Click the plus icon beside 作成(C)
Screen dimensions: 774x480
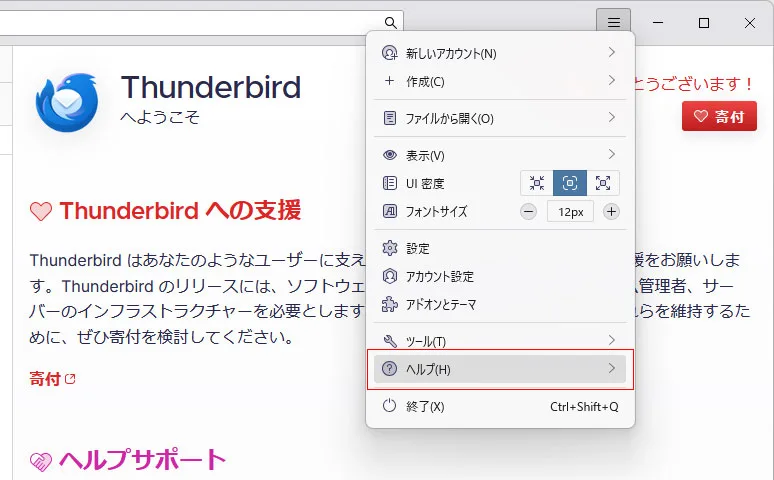(x=389, y=80)
